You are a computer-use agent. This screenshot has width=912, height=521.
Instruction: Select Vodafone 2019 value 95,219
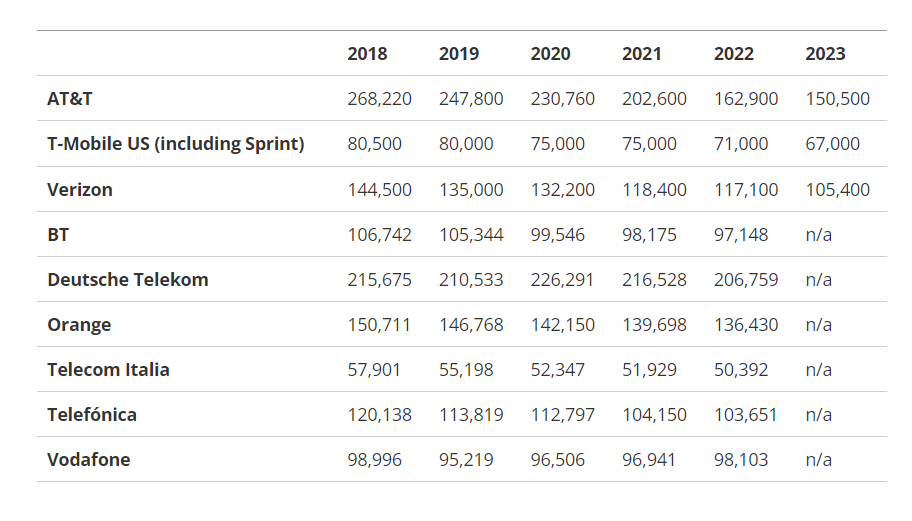point(466,460)
